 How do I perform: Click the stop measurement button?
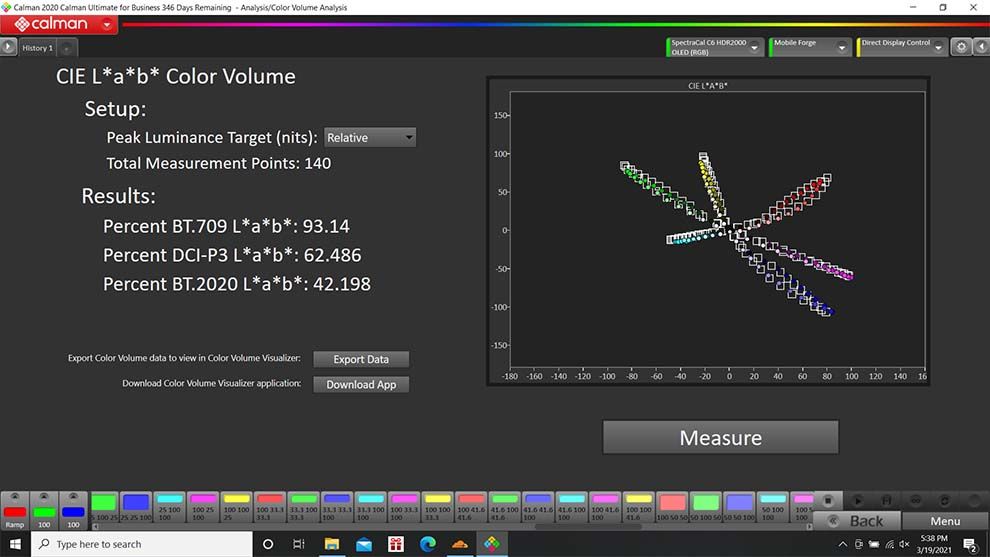828,501
